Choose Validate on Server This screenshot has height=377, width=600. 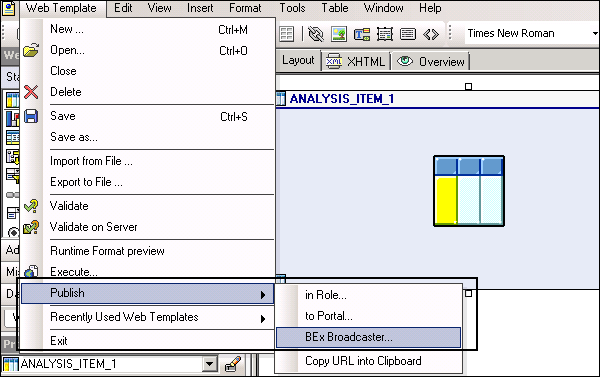coord(148,227)
